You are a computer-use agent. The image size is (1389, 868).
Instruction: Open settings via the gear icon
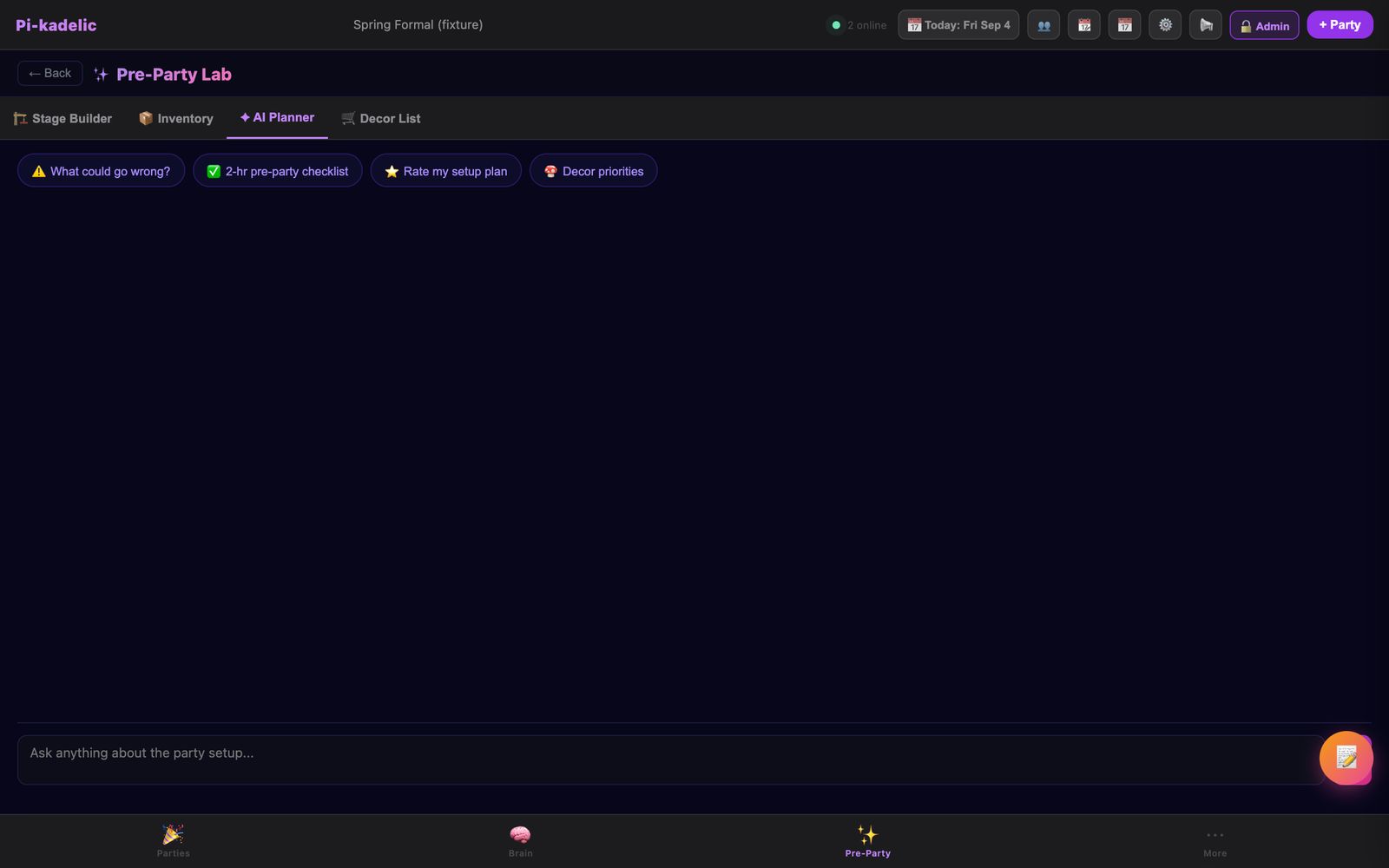click(1165, 25)
